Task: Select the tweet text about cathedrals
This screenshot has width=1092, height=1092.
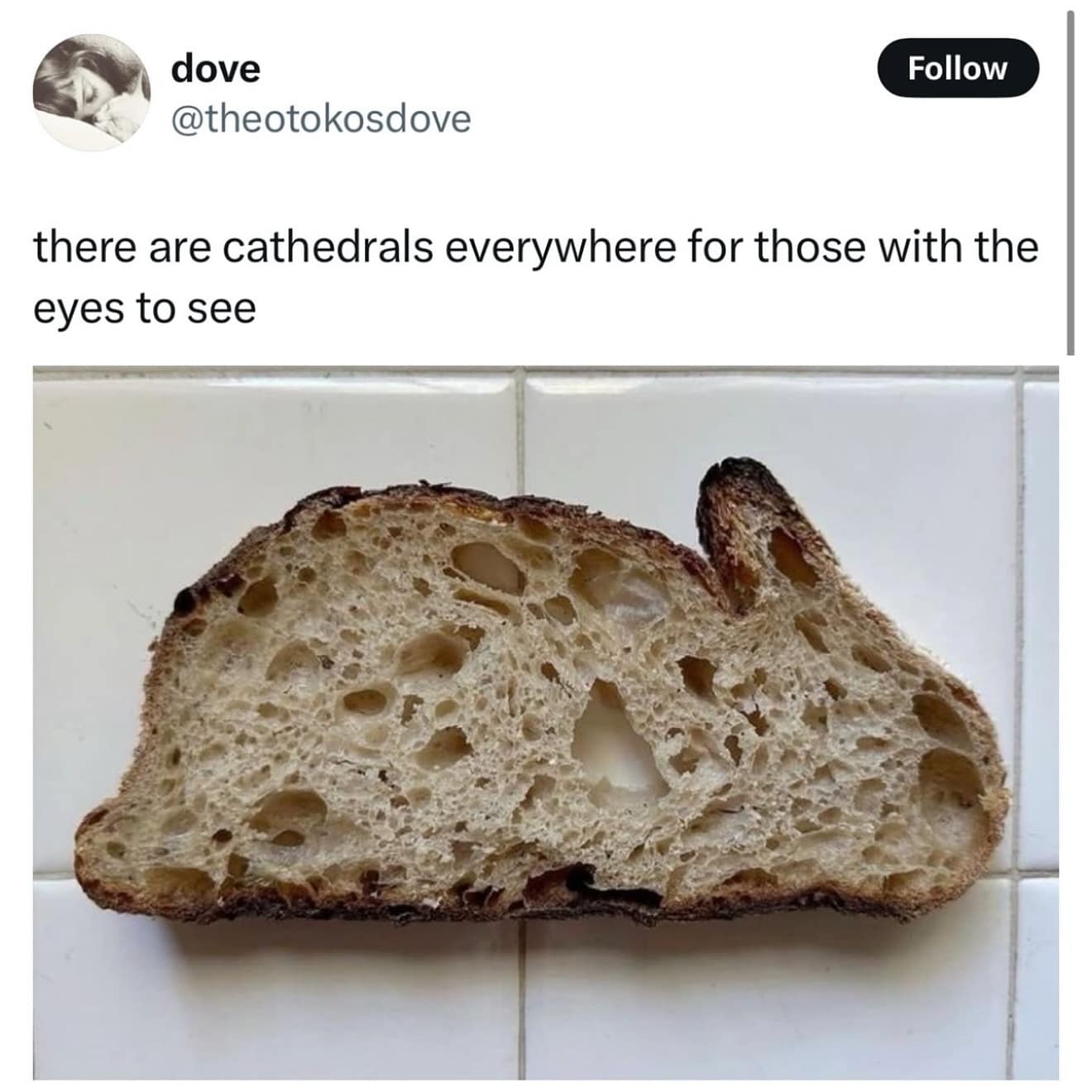Action: pyautogui.click(x=535, y=277)
